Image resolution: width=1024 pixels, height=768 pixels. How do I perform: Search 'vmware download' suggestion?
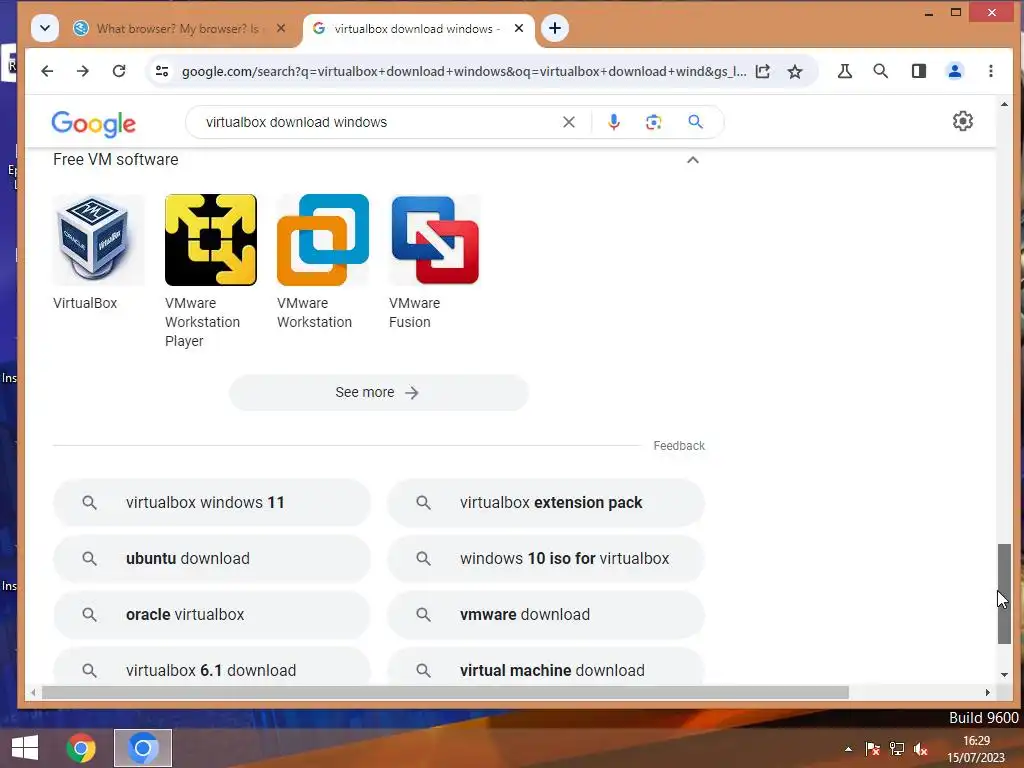(x=546, y=615)
